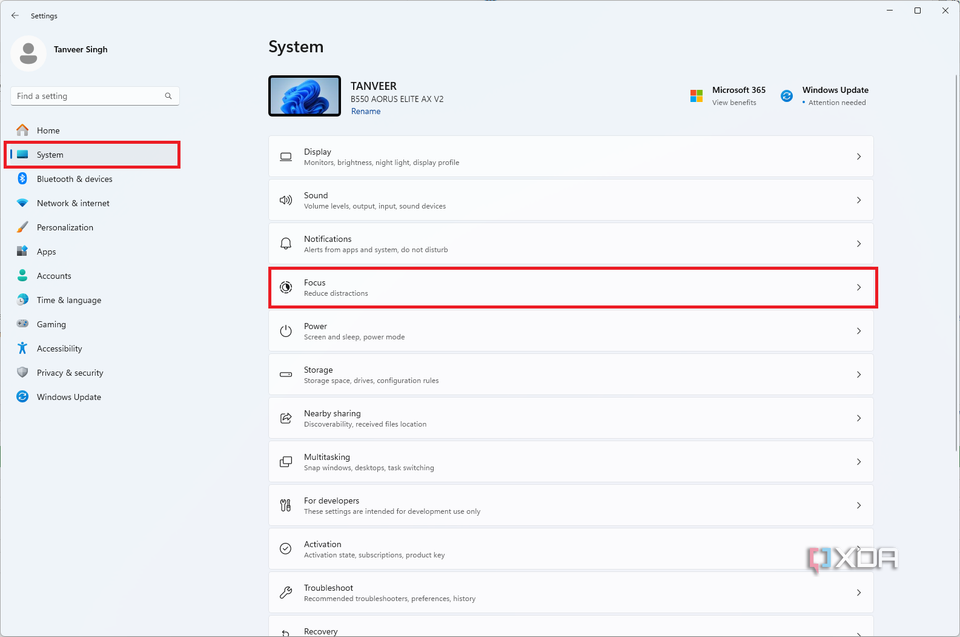The image size is (960, 637).
Task: Select the Notifications bell icon
Action: [x=285, y=243]
